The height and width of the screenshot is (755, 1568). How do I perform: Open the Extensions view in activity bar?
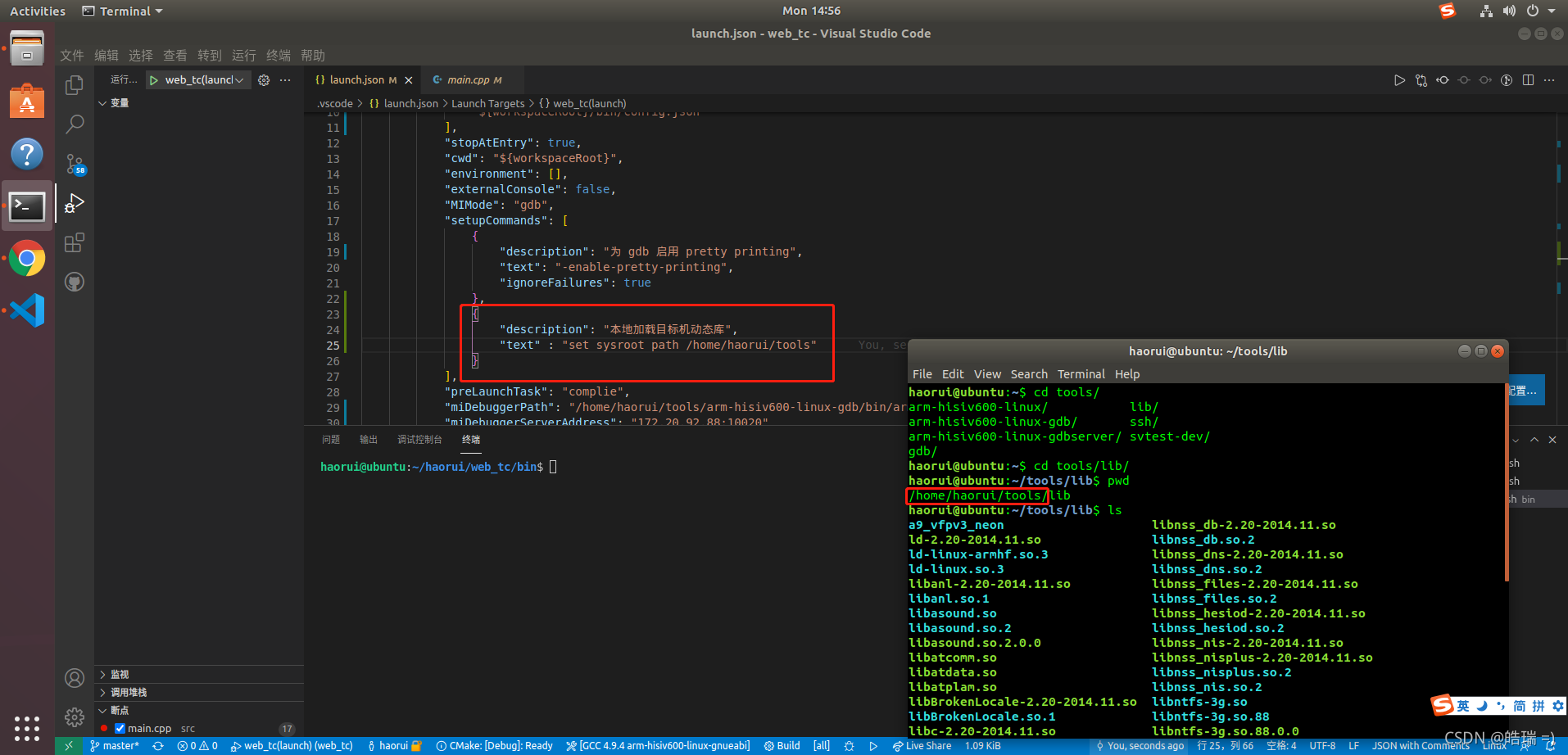coord(75,242)
